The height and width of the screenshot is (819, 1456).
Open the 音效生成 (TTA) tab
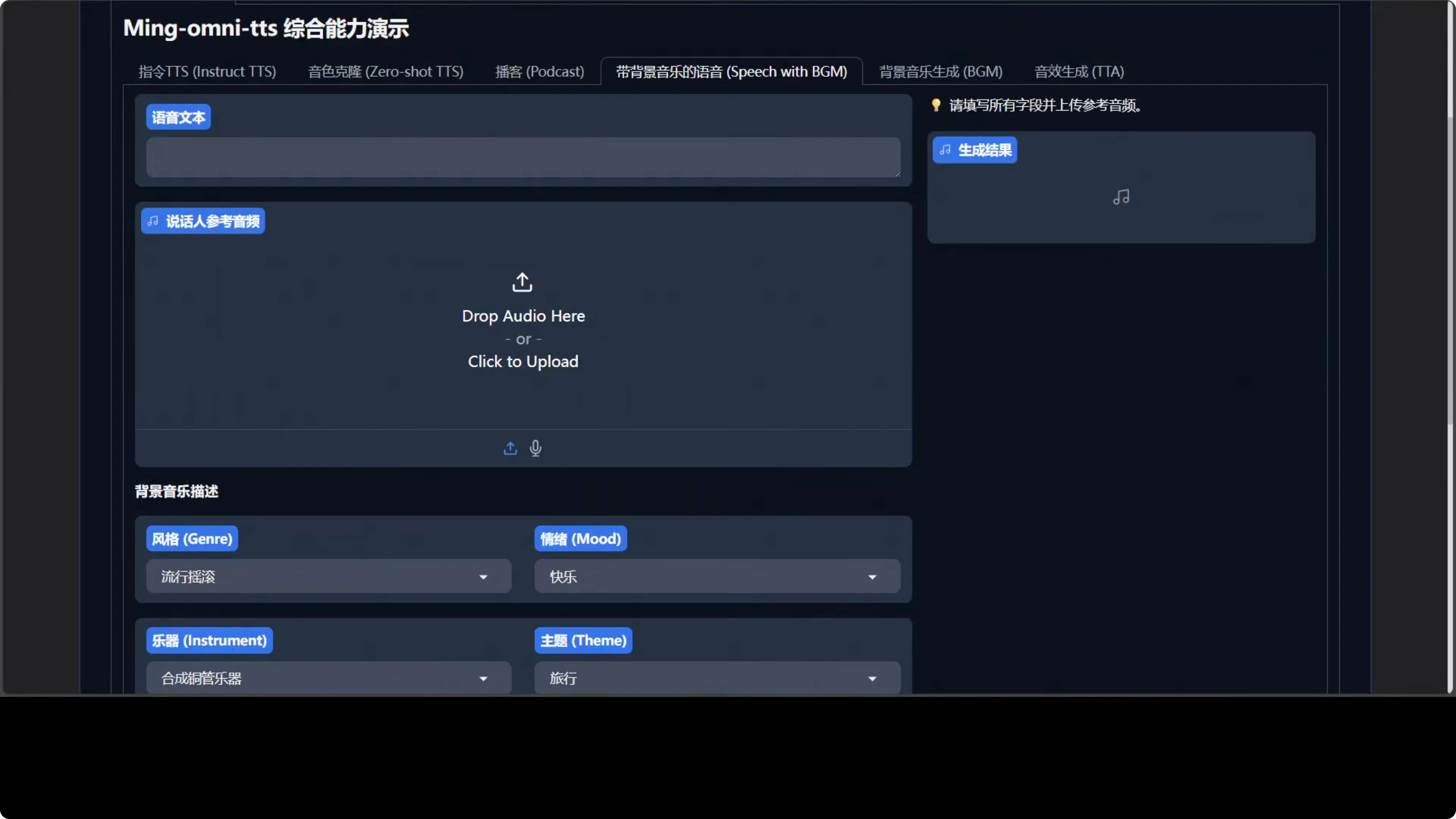1079,71
